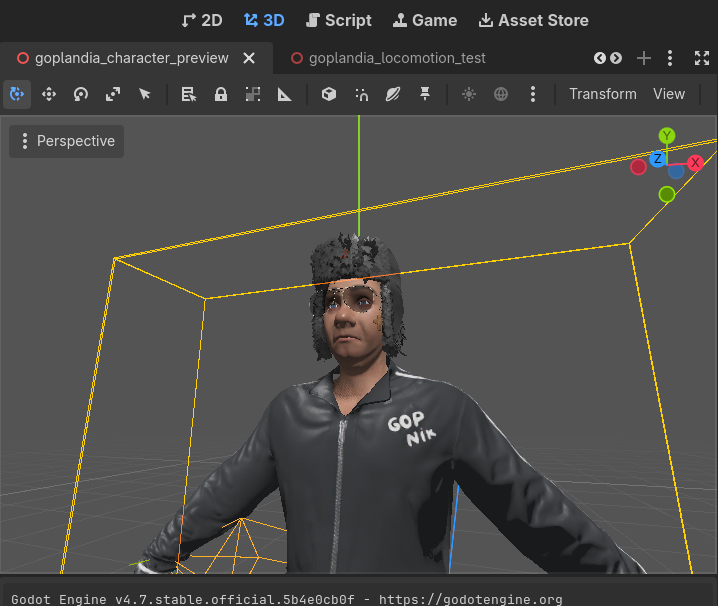Open the View menu
The height and width of the screenshot is (606, 718).
click(669, 94)
